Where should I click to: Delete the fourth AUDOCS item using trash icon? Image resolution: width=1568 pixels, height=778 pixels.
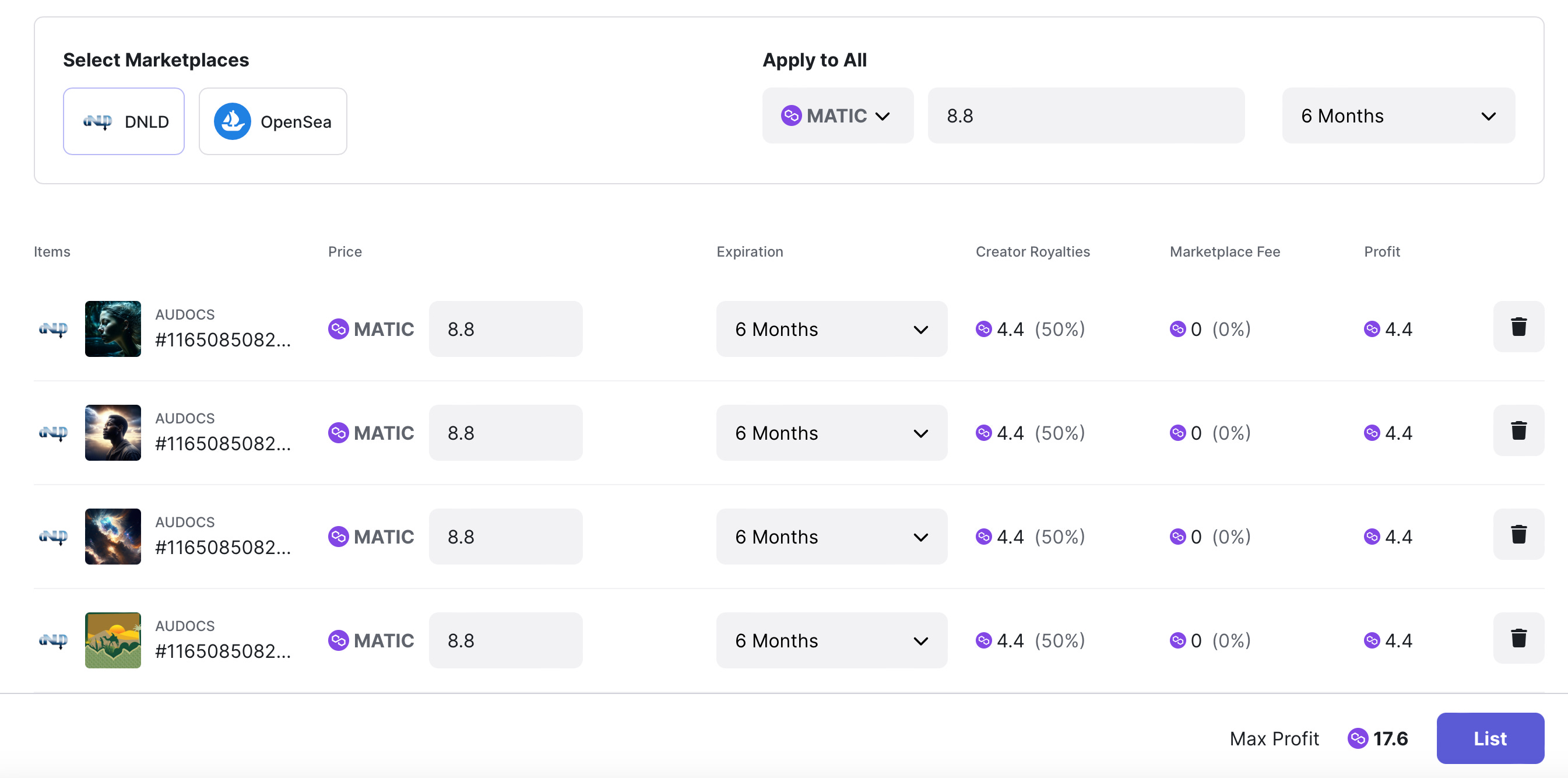click(x=1518, y=639)
